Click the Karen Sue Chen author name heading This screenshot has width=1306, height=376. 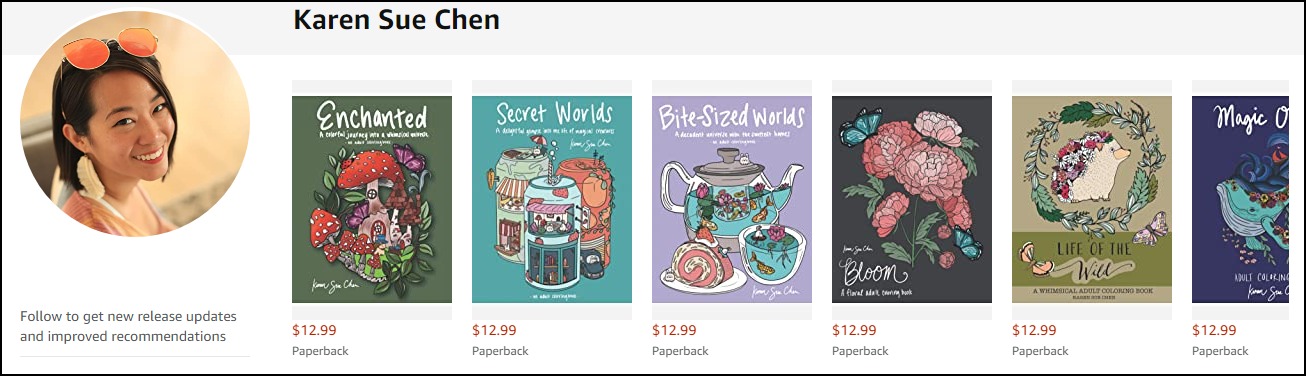pyautogui.click(x=396, y=19)
